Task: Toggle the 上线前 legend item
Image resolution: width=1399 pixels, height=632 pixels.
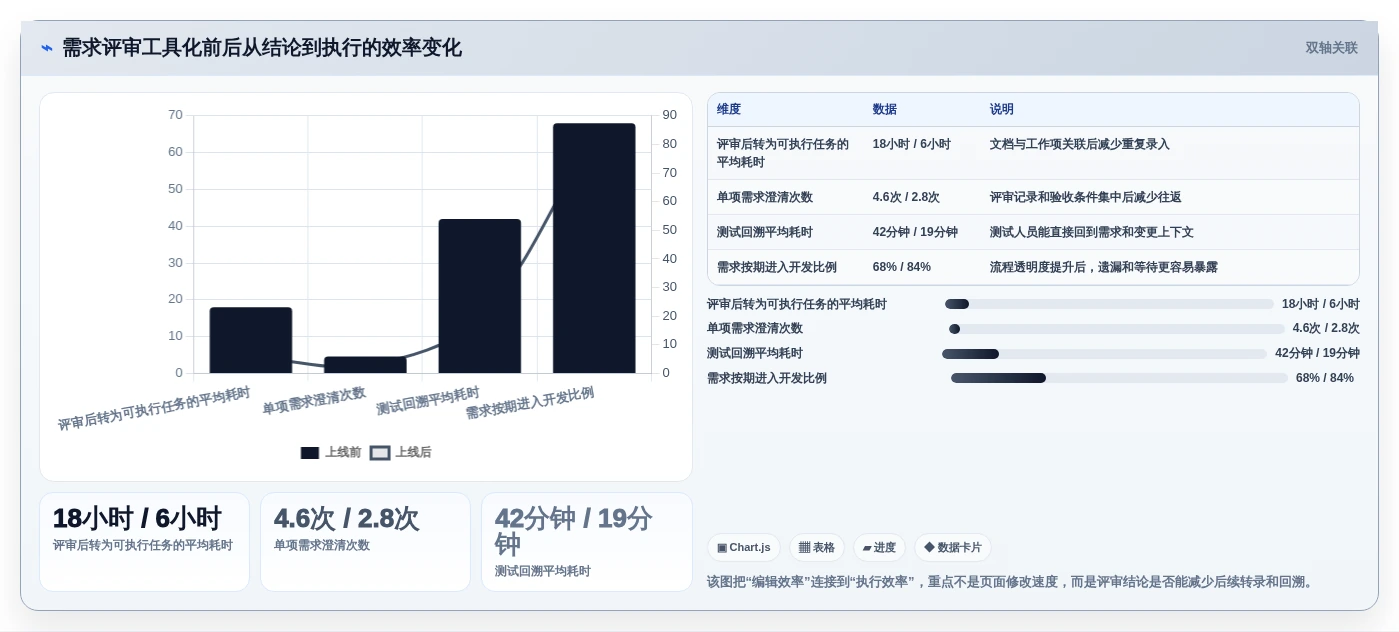Action: pos(331,452)
